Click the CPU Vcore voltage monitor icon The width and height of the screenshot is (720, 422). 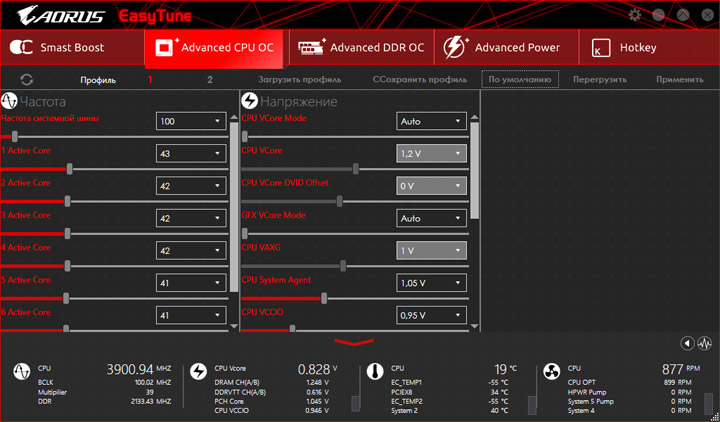[198, 371]
